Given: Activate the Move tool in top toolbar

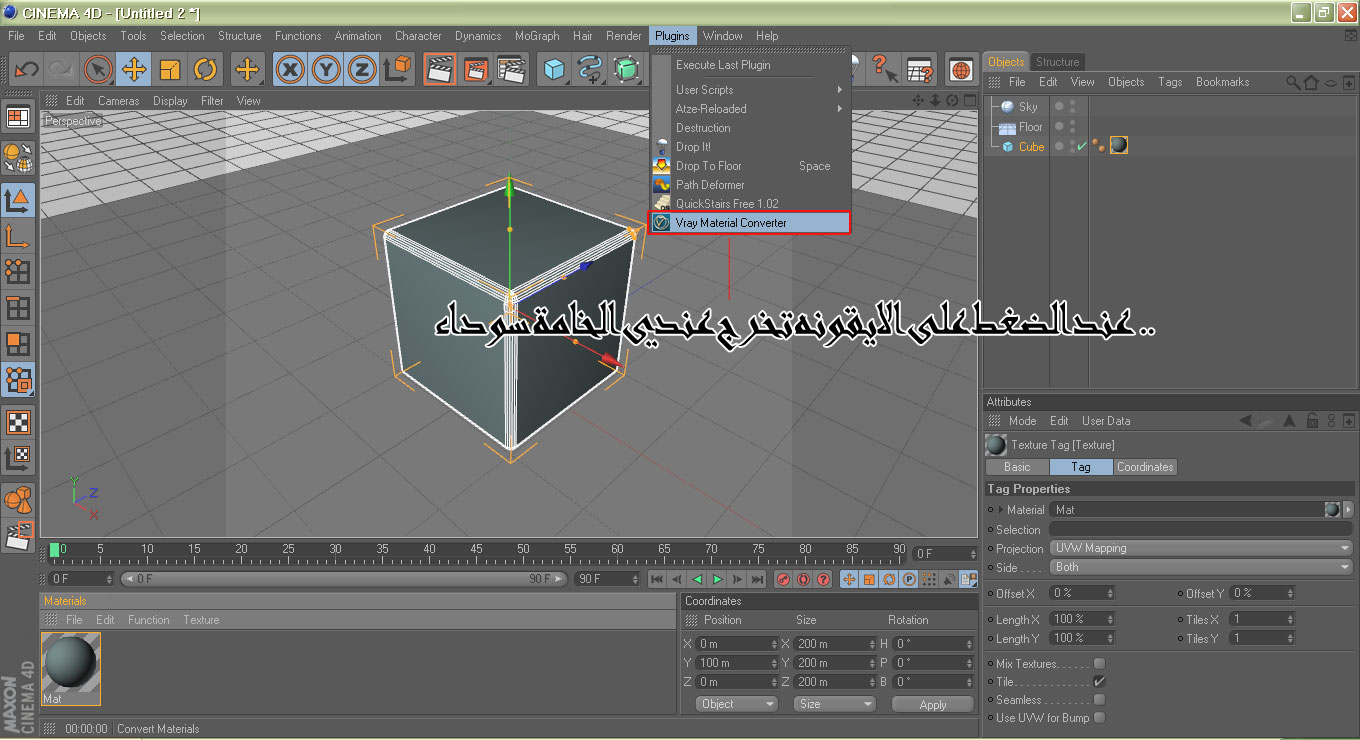Looking at the screenshot, I should [133, 69].
